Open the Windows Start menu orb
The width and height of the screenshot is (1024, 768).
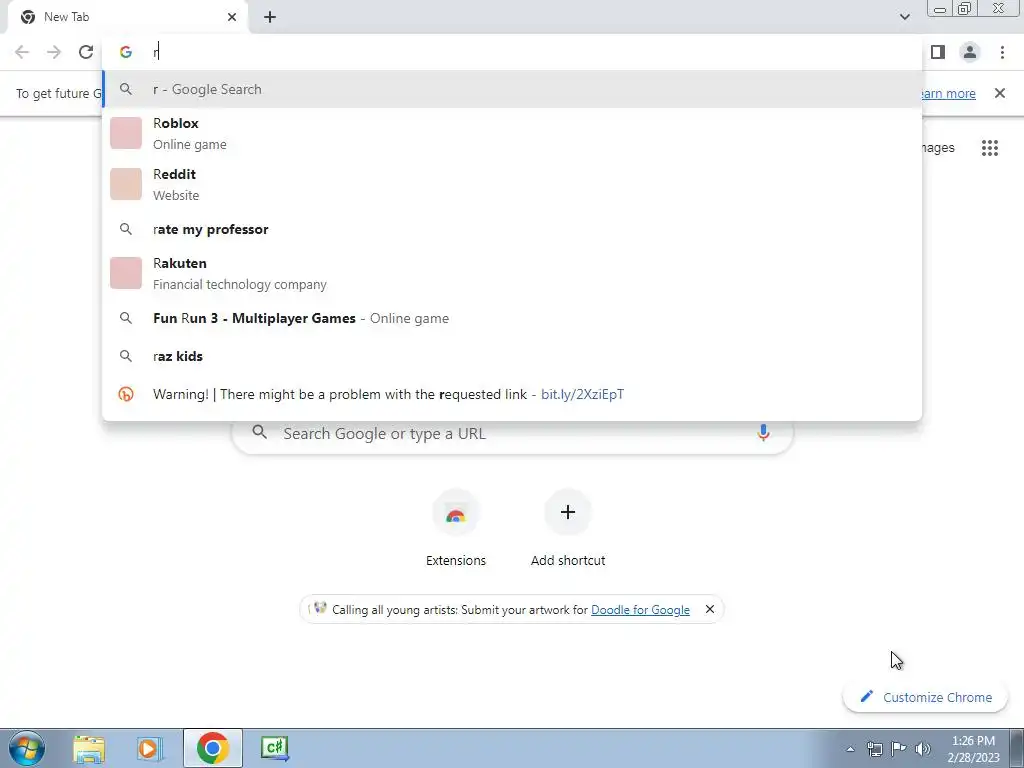pos(26,748)
